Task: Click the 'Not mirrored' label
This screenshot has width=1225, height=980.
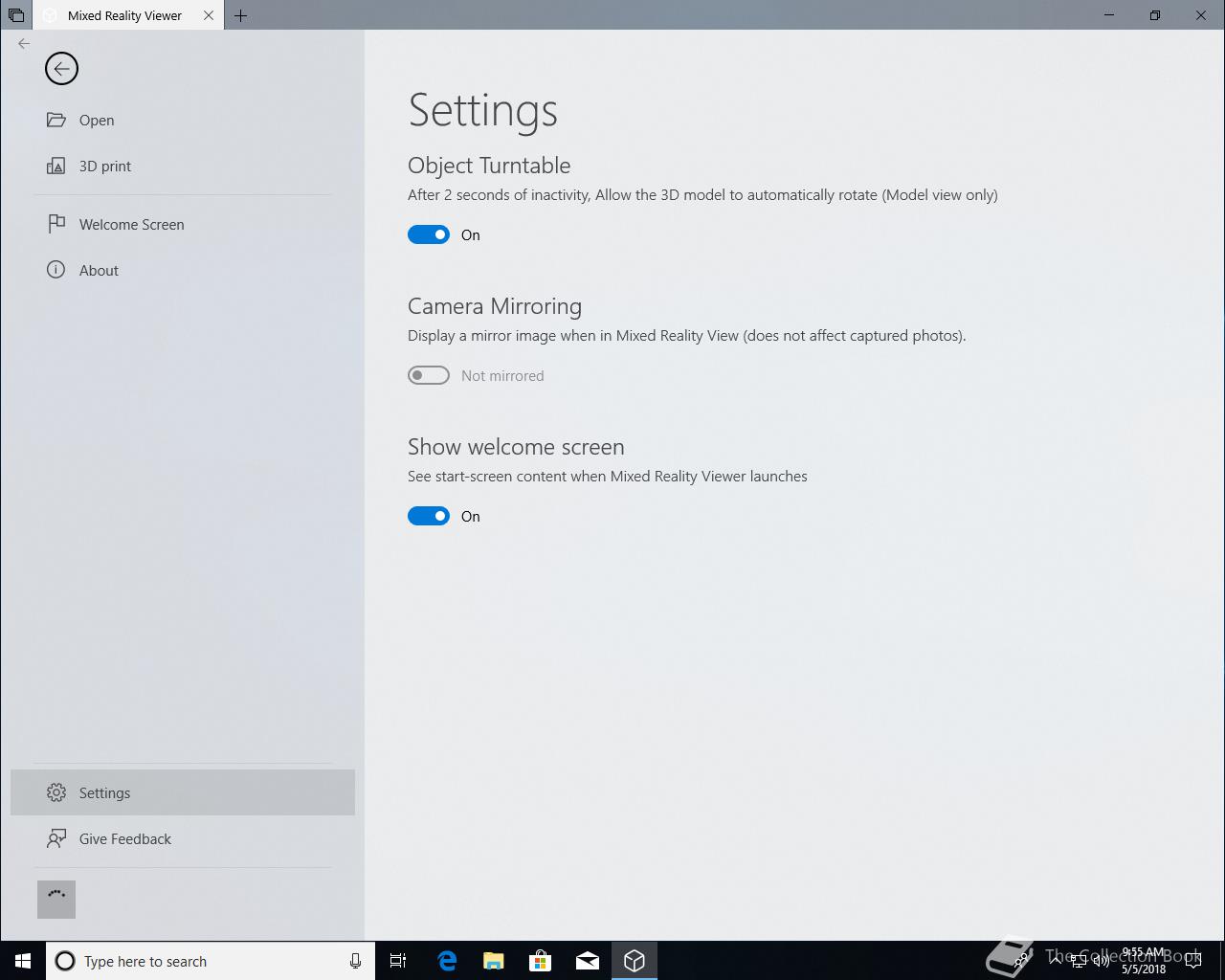Action: coord(502,375)
